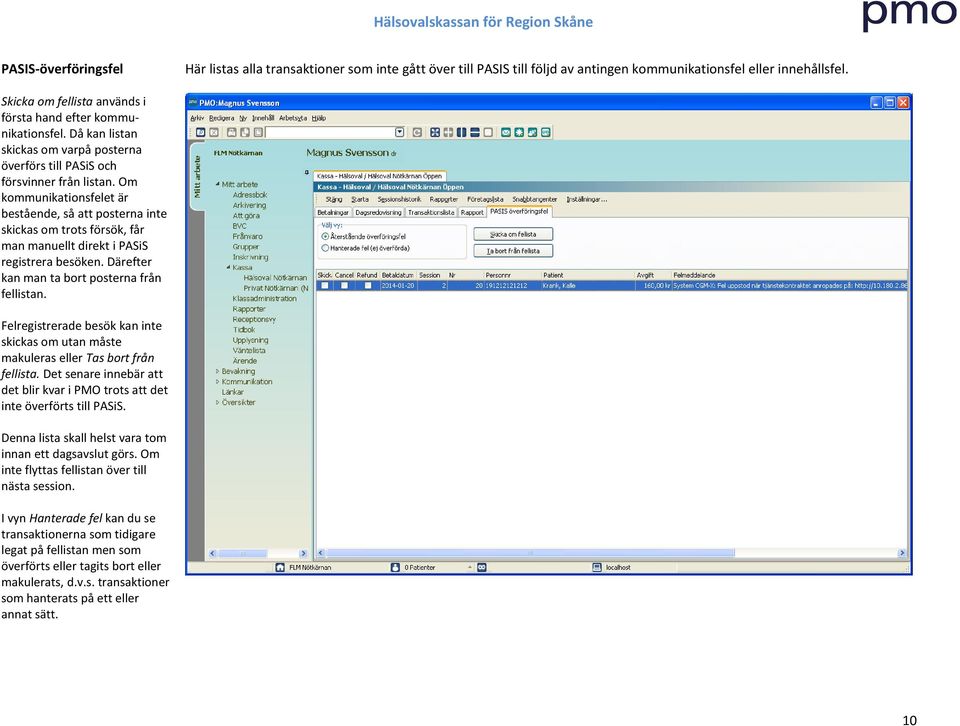The width and height of the screenshot is (960, 726).
Task: Select the horizontal split layout icon
Action: (474, 132)
